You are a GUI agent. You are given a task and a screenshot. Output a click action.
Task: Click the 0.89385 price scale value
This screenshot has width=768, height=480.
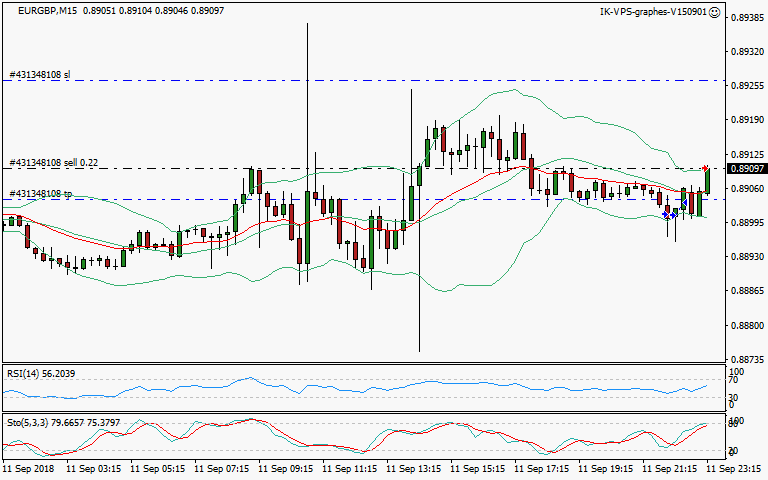747,18
